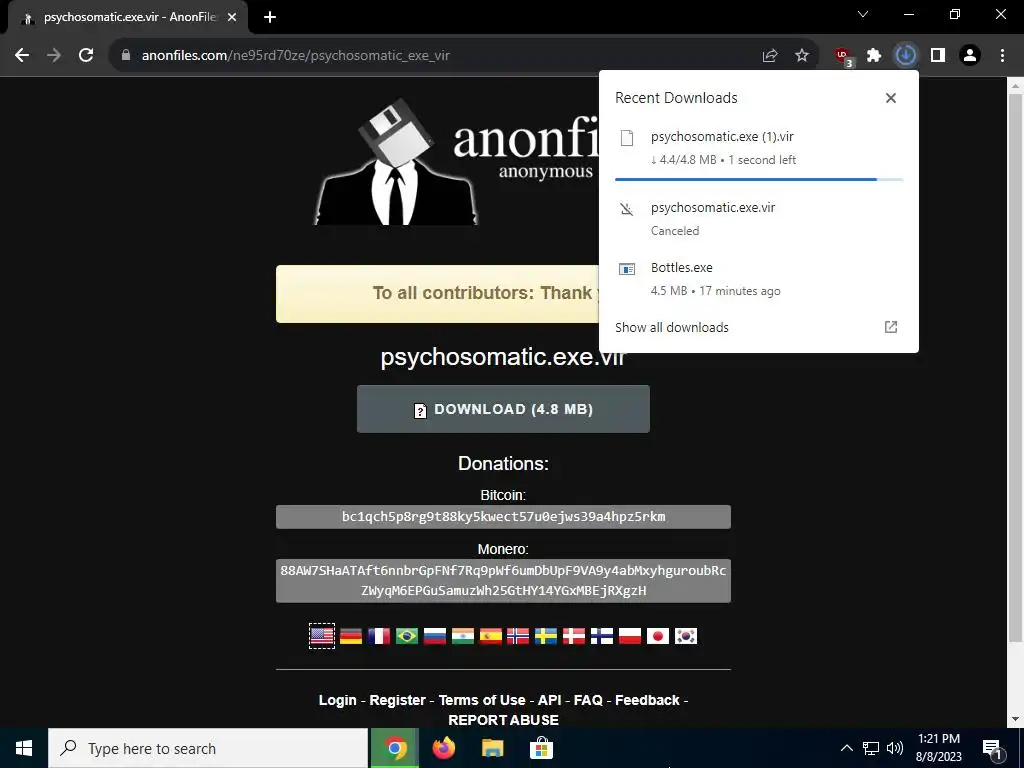
Task: Click the Bottles.exe download entry name
Action: 682,268
